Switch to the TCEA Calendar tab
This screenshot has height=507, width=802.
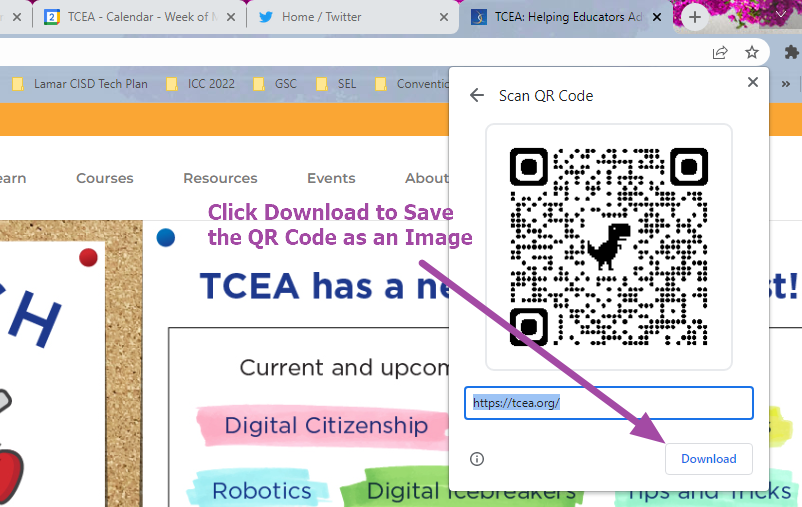[138, 17]
